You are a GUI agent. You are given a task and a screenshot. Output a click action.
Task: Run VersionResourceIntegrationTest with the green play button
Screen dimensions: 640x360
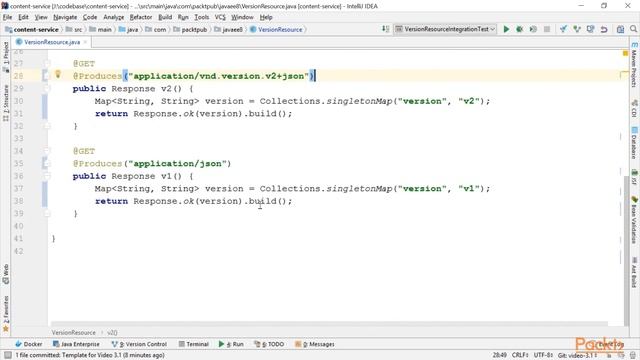(x=506, y=29)
